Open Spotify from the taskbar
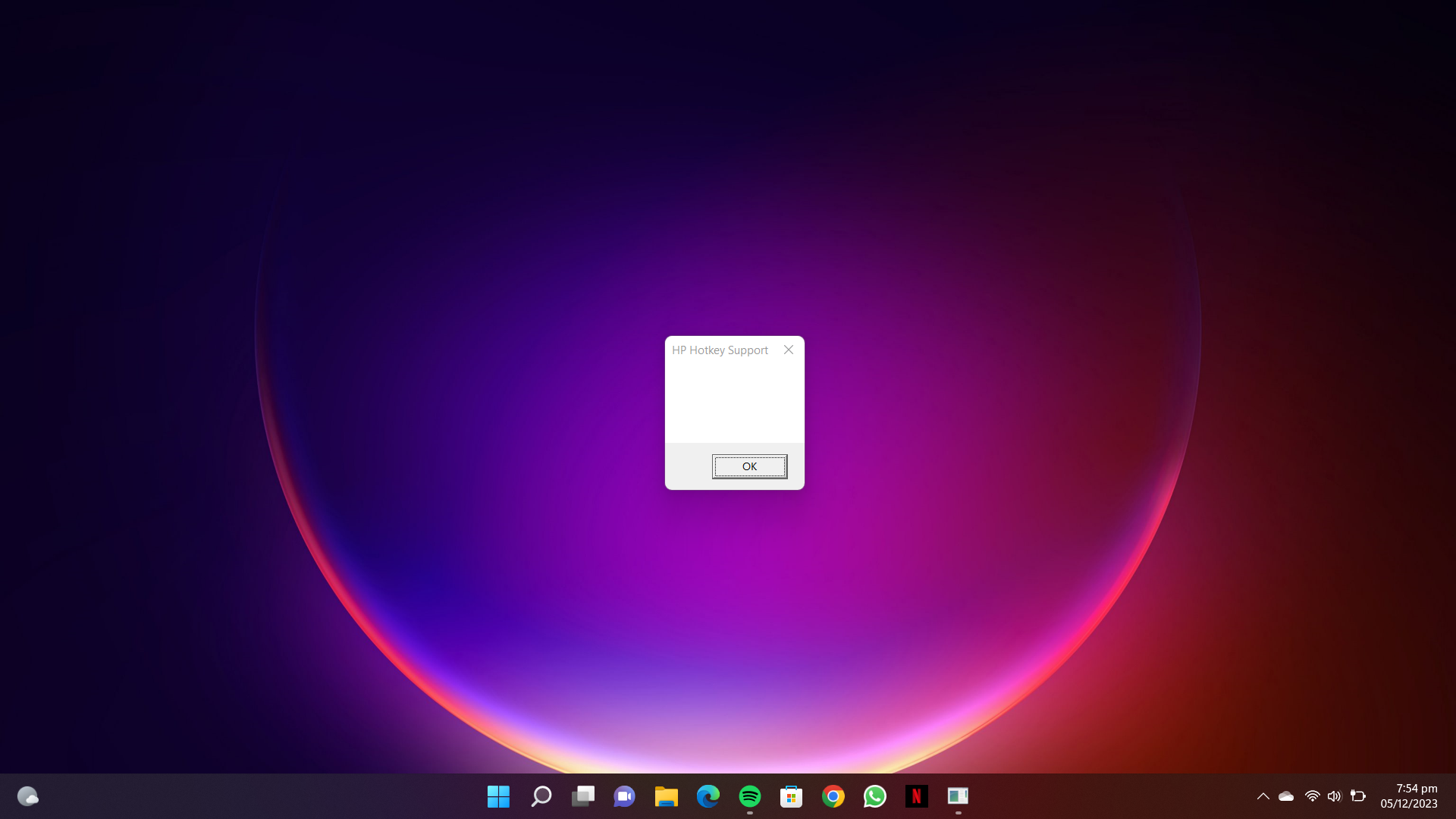 coord(749,796)
